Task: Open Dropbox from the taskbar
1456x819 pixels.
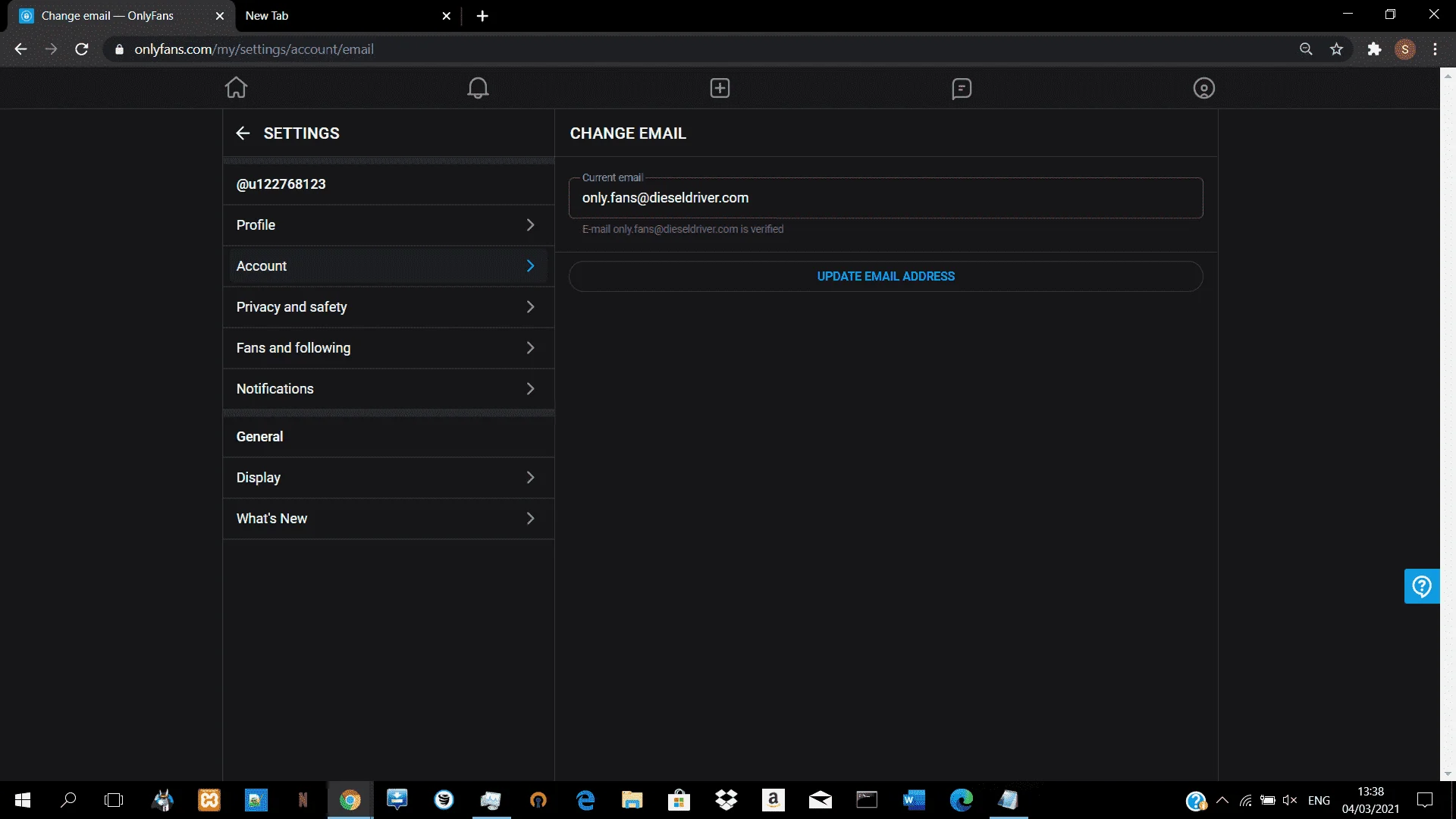Action: 726,800
